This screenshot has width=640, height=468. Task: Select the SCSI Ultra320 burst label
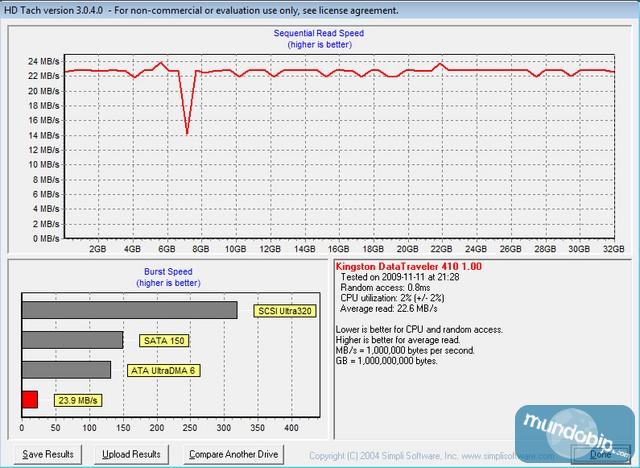click(285, 311)
